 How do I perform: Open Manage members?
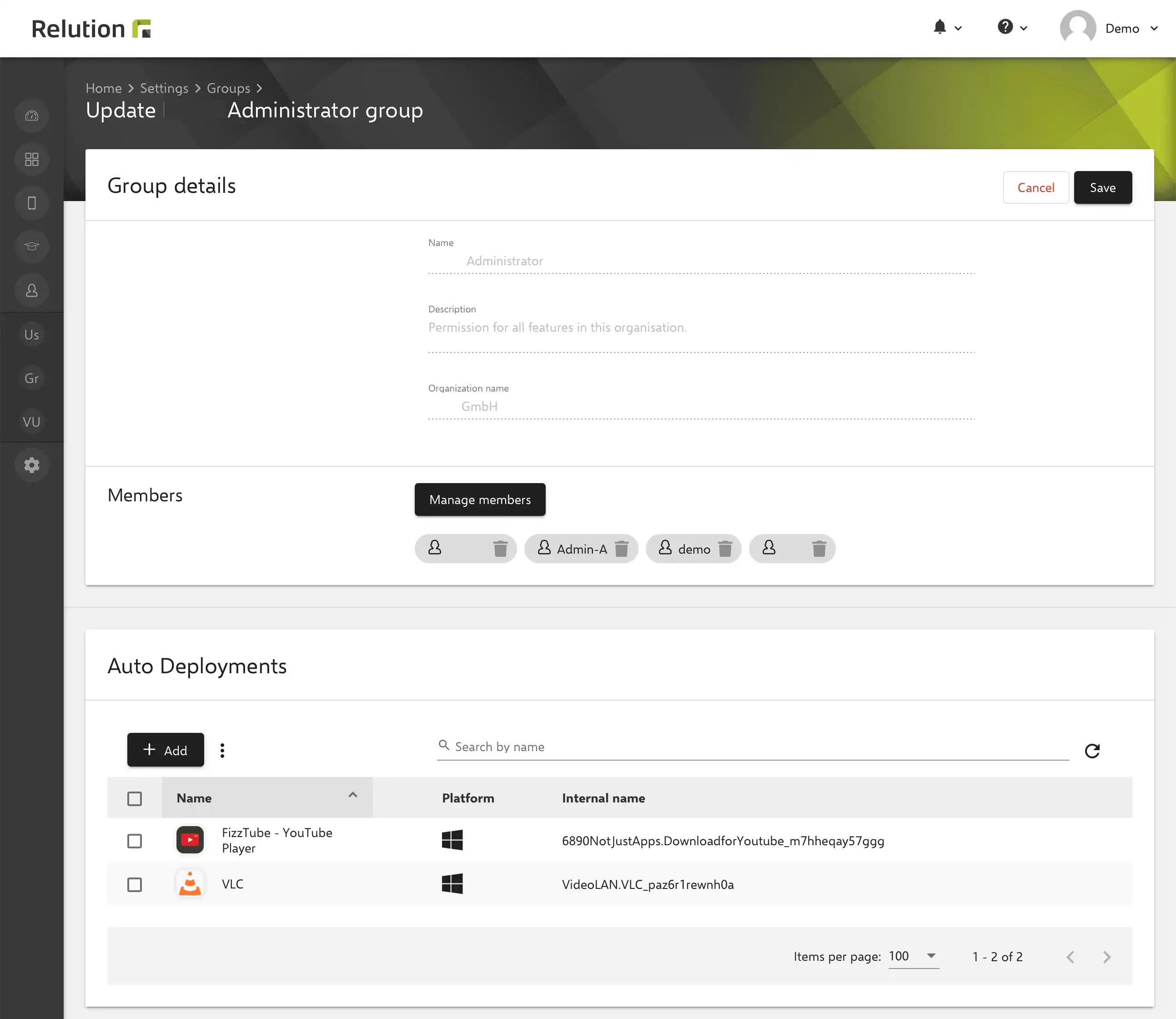[x=480, y=500]
